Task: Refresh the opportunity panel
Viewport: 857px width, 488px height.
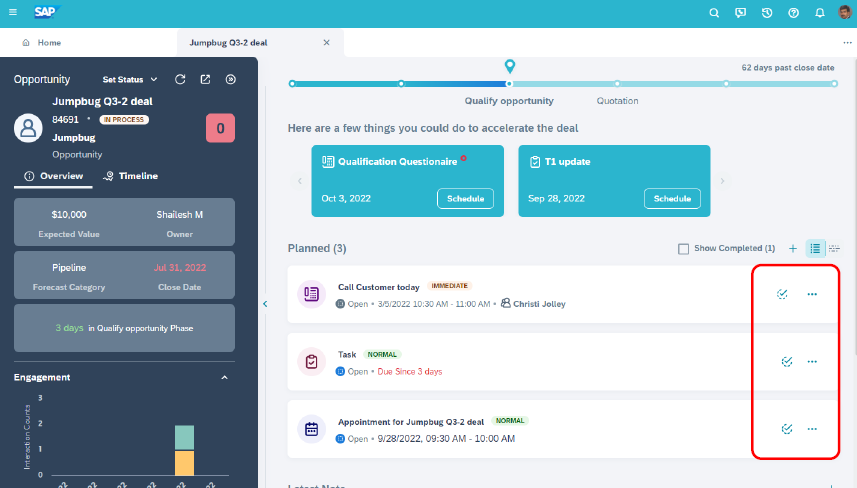Action: [x=180, y=79]
